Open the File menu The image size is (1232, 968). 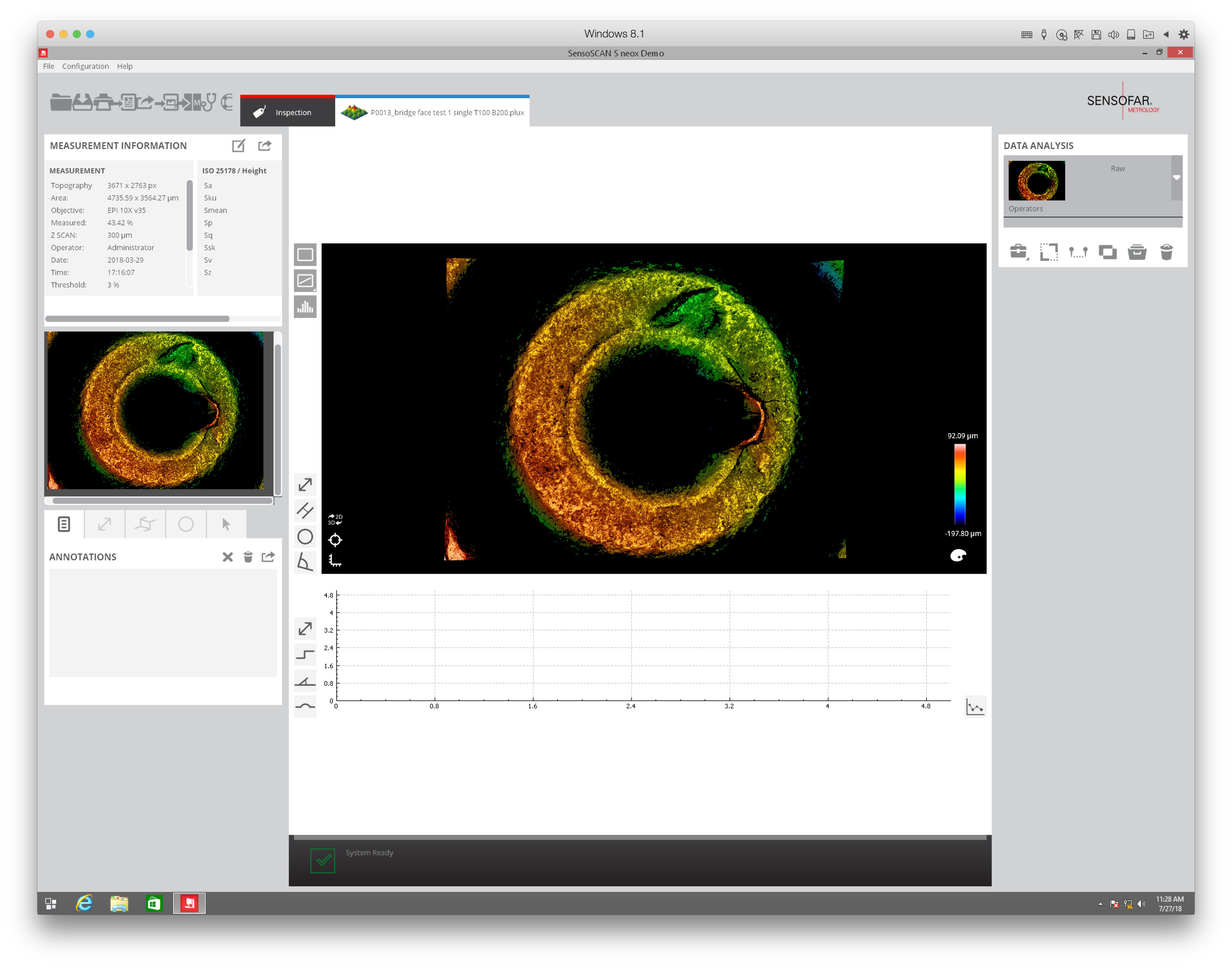point(49,66)
